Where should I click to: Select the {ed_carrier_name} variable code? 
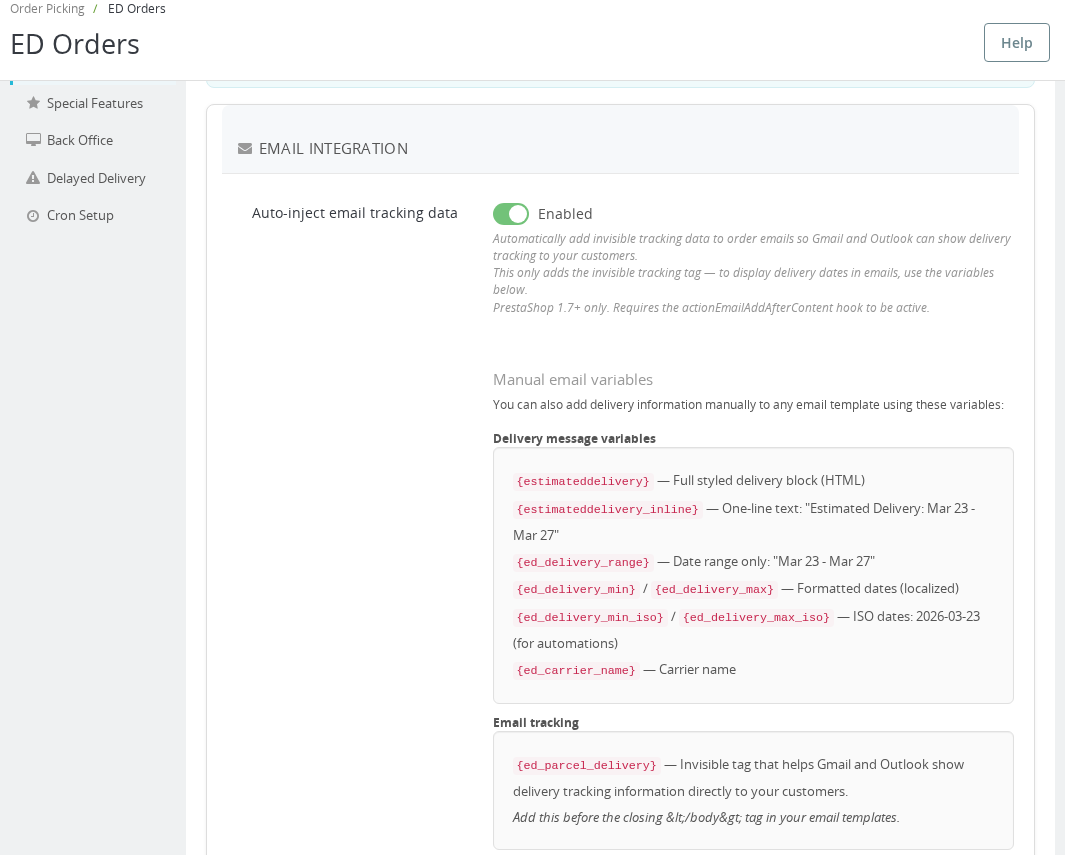576,670
